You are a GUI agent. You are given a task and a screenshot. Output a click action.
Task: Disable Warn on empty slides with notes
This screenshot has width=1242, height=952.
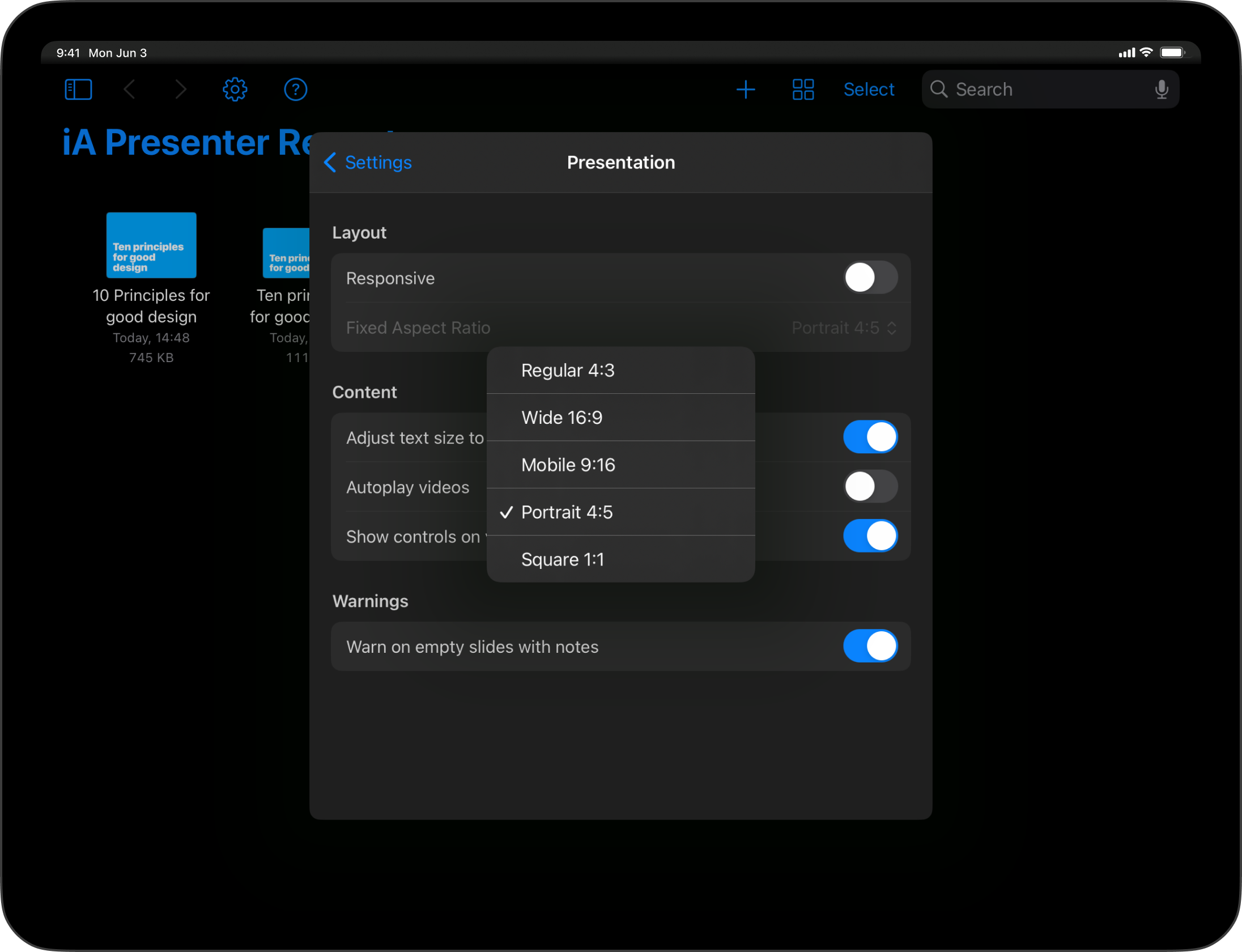pyautogui.click(x=870, y=646)
